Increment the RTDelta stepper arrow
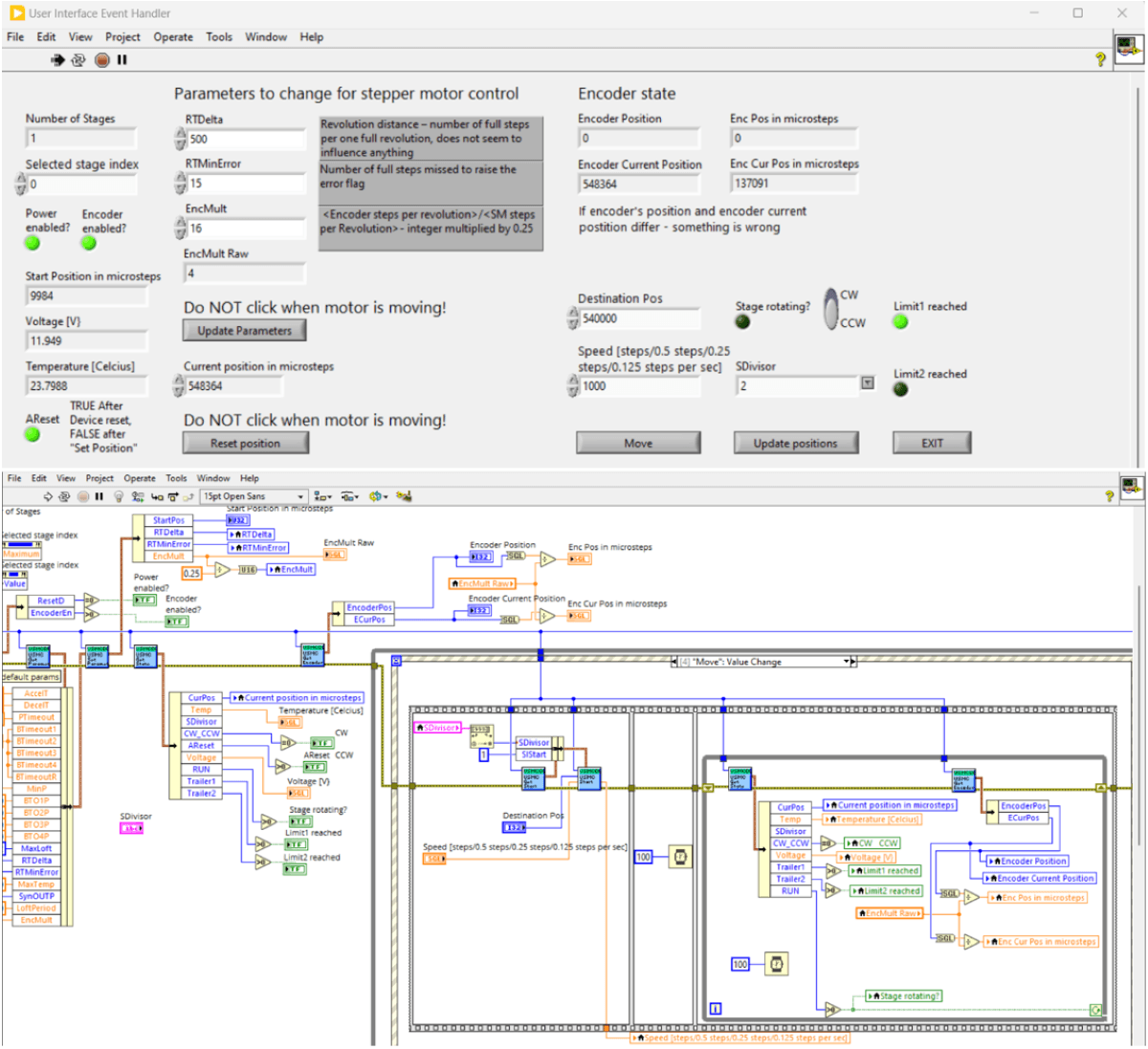 coord(181,134)
